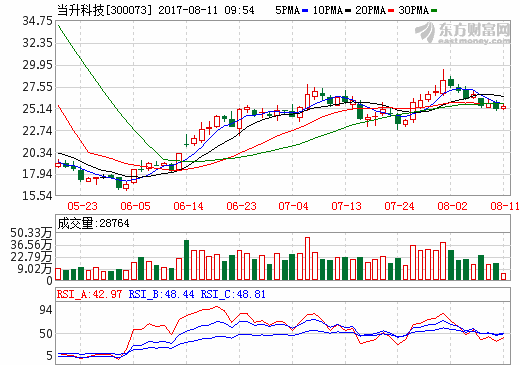Click the 50.33万 volume axis label
This screenshot has width=520, height=365.
pyautogui.click(x=32, y=233)
